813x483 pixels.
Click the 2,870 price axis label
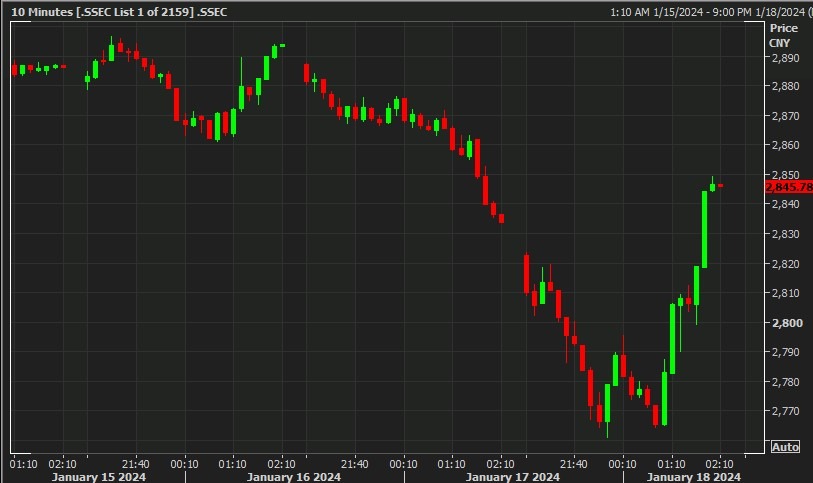click(786, 116)
